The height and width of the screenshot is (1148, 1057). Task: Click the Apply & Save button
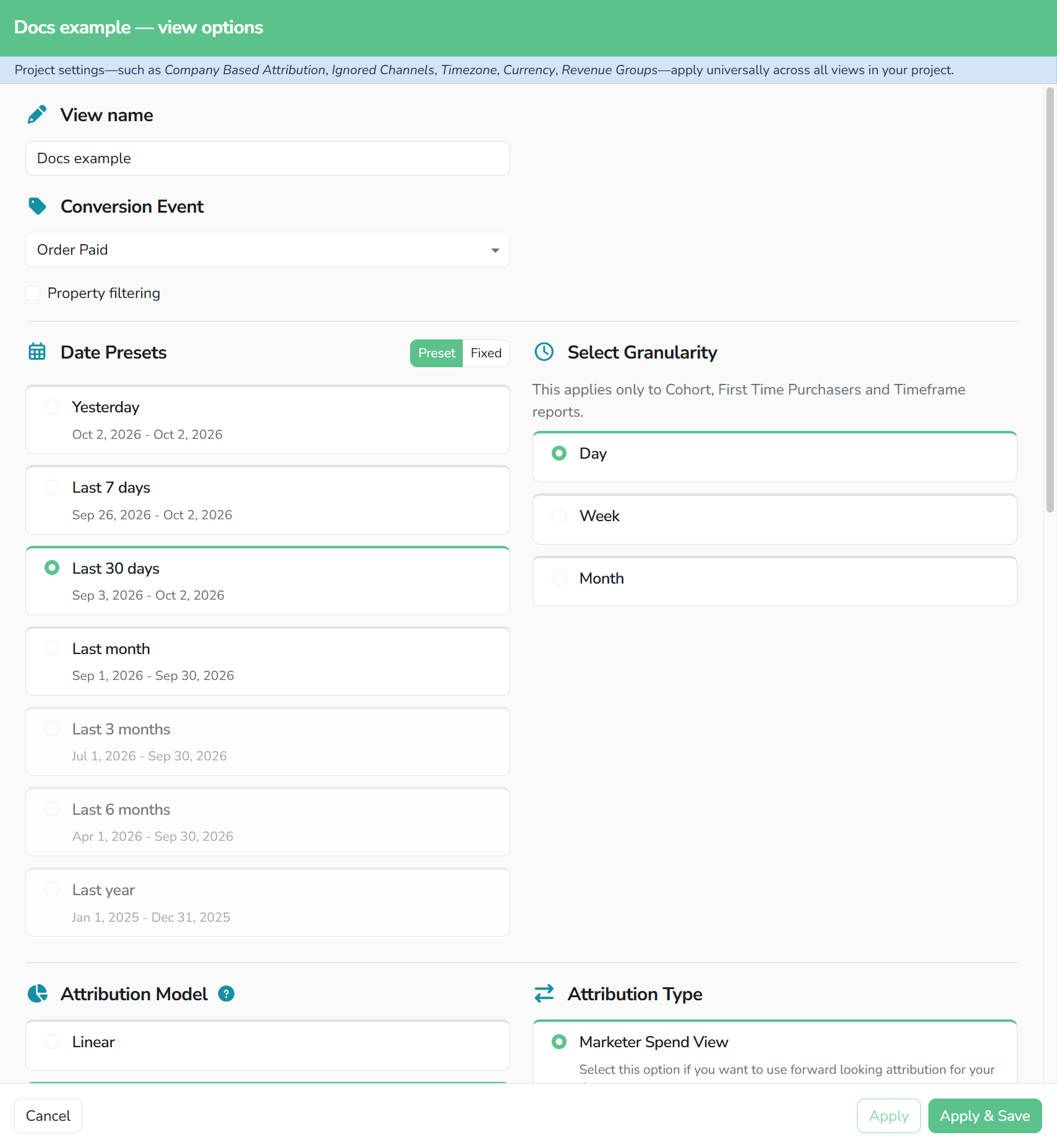985,1116
